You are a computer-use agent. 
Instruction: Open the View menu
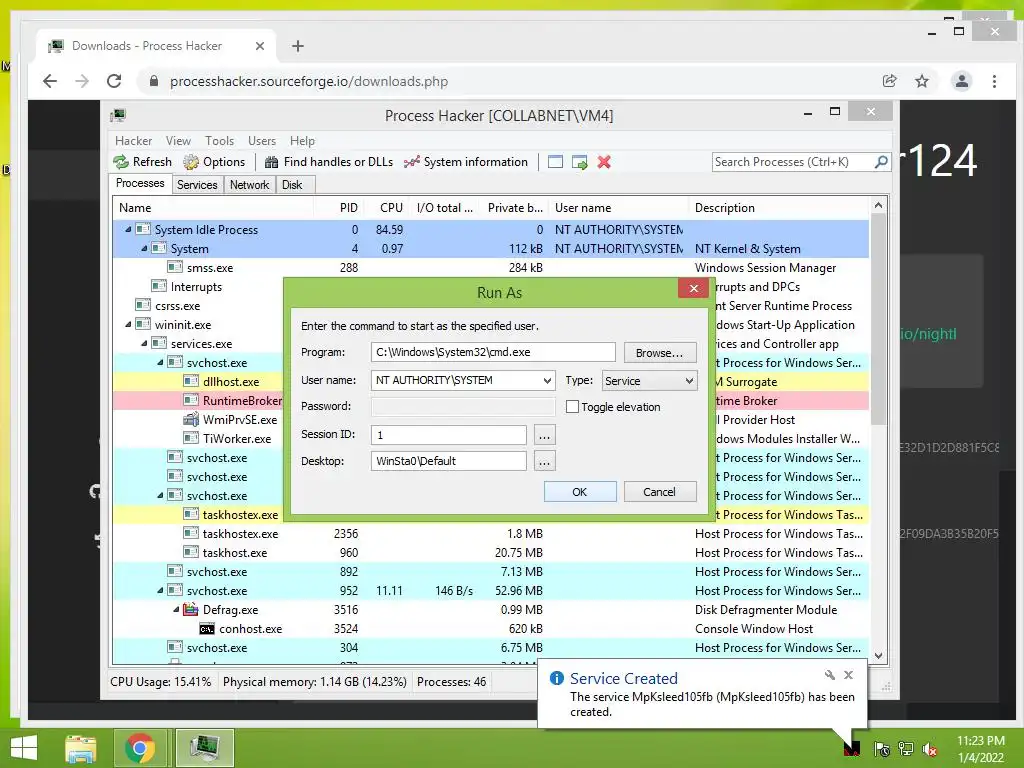click(178, 140)
